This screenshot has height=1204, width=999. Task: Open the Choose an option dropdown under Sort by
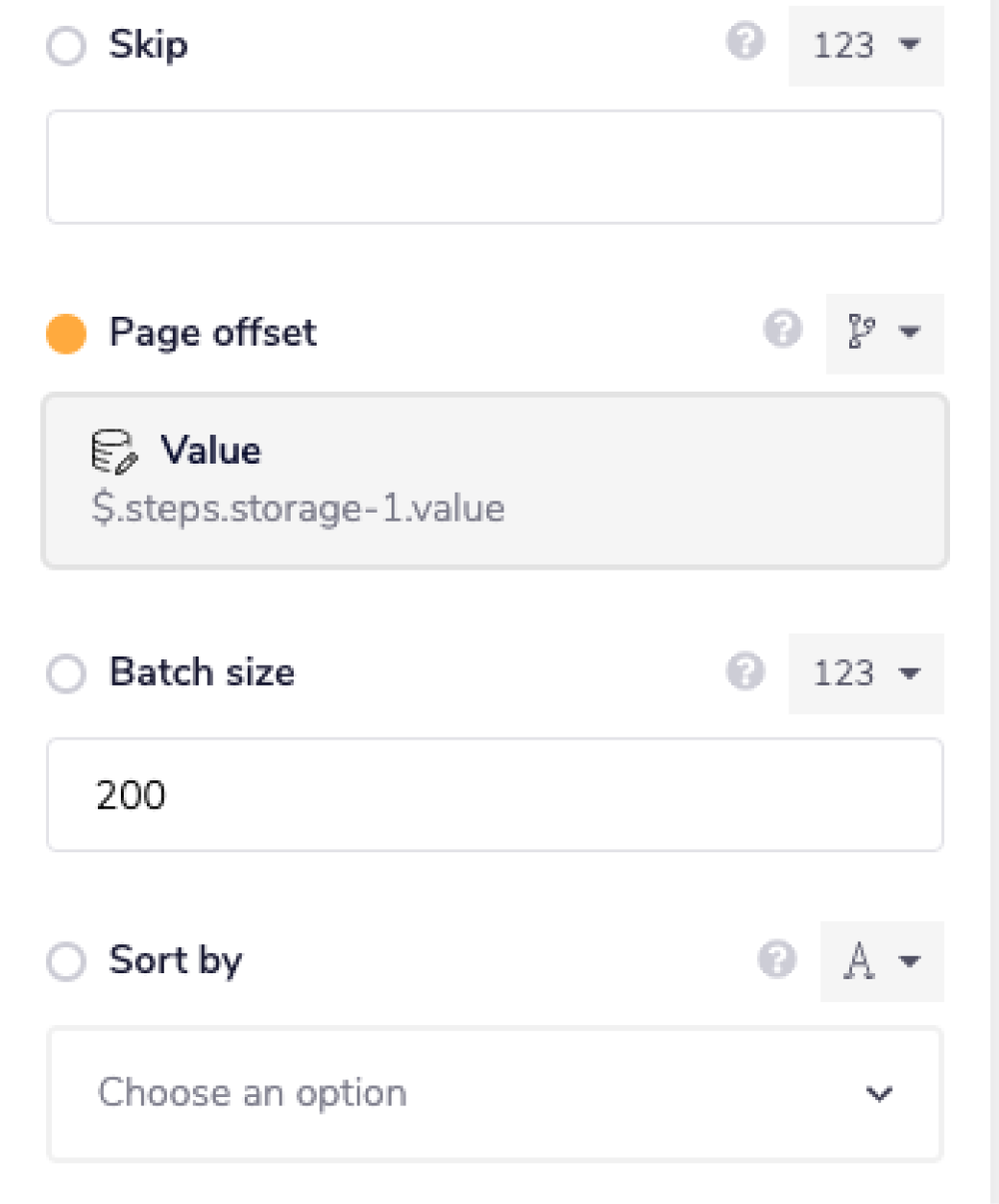495,1094
